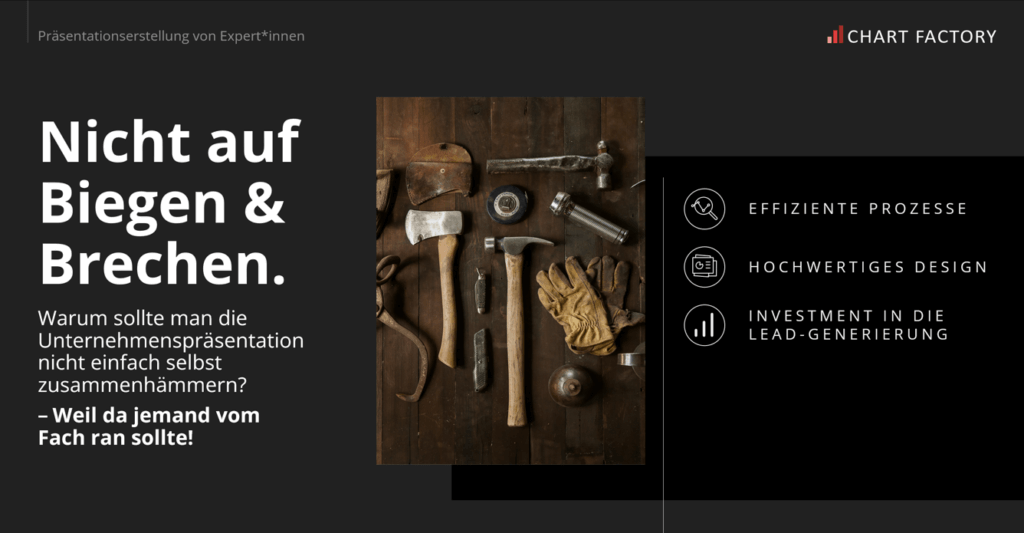The width and height of the screenshot is (1024, 533).
Task: Click the Effiziente Prozesse circular icon
Action: 704,208
